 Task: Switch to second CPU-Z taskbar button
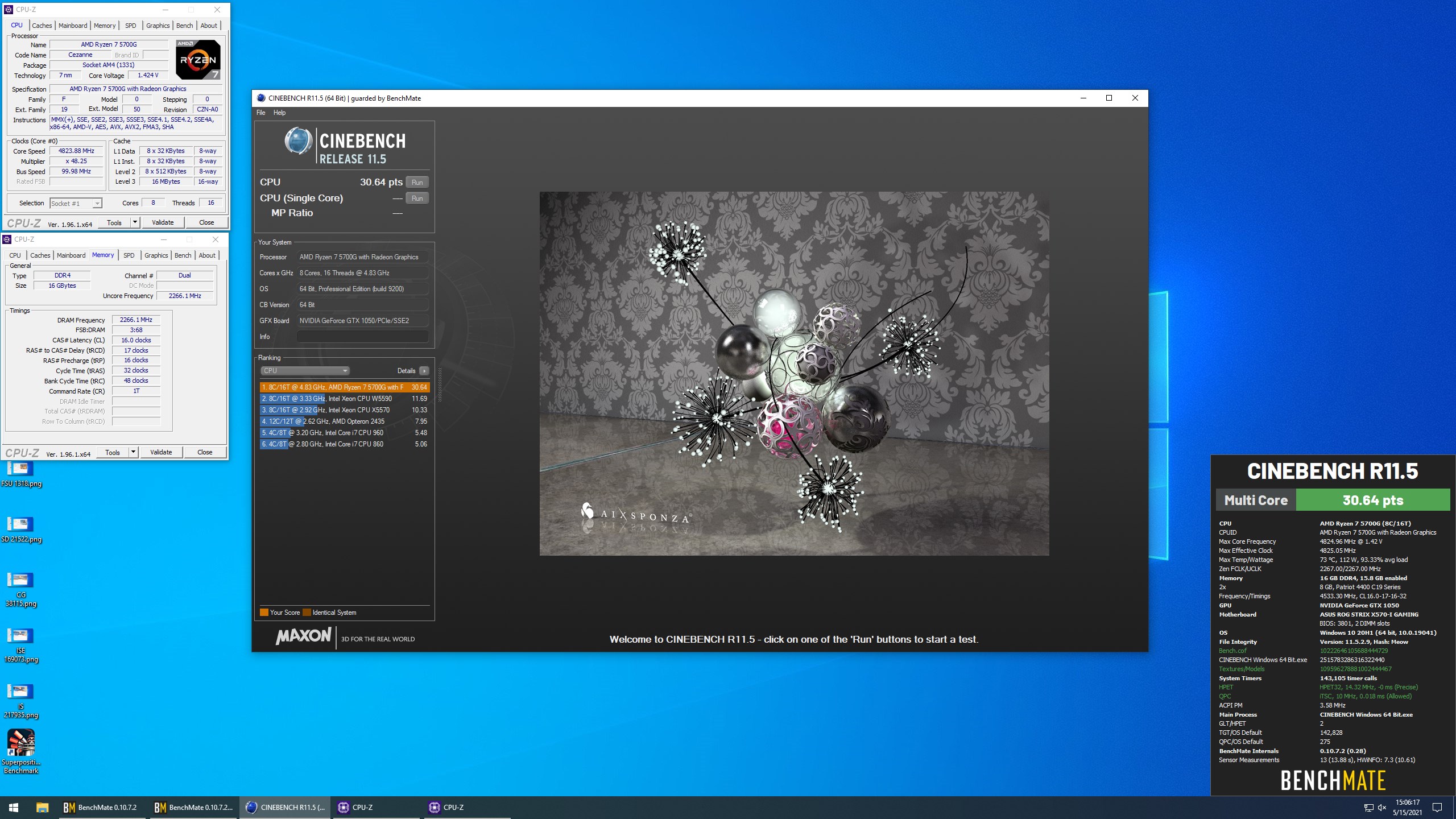coord(466,807)
